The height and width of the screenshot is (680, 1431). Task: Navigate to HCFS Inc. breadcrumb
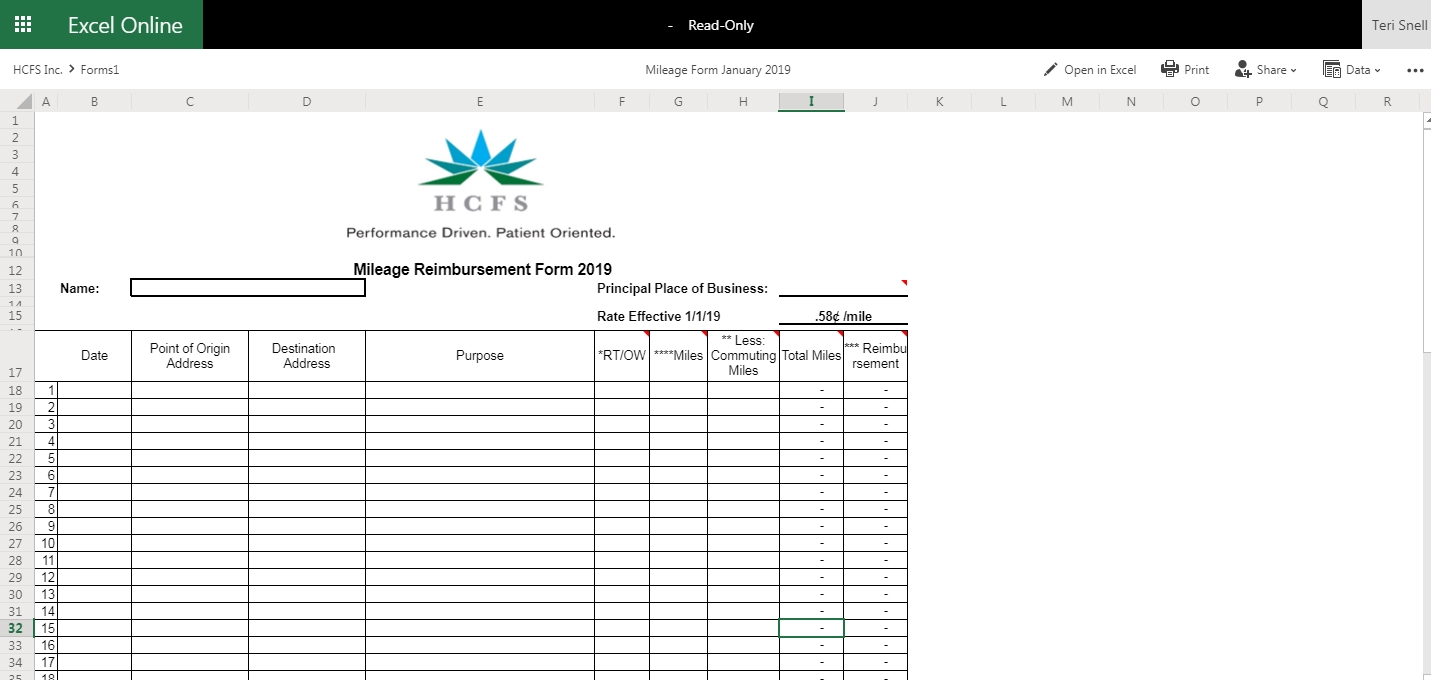(38, 70)
